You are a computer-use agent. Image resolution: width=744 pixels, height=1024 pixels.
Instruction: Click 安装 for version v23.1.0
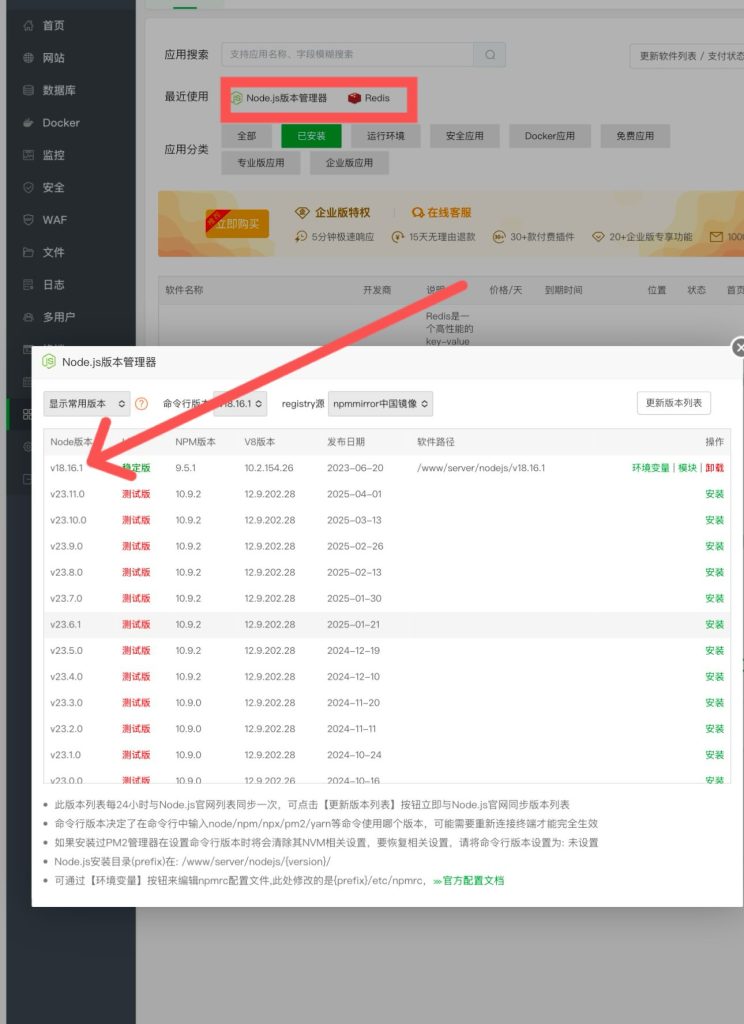click(715, 755)
